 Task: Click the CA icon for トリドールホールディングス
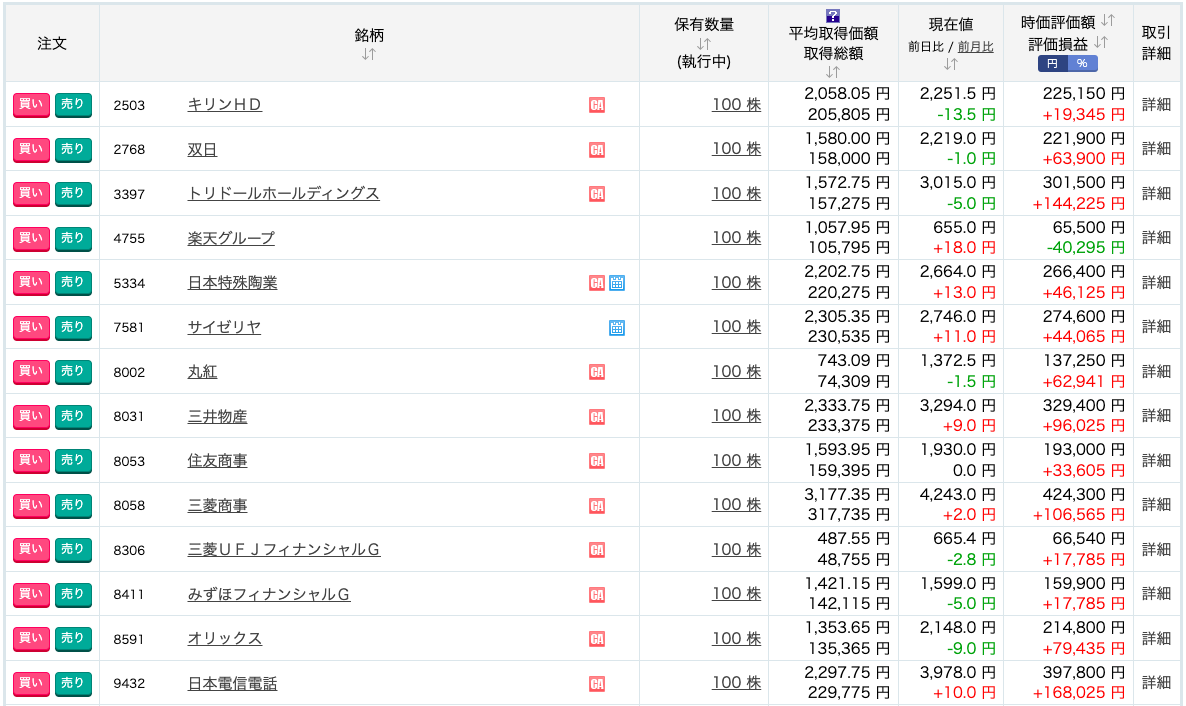(597, 194)
